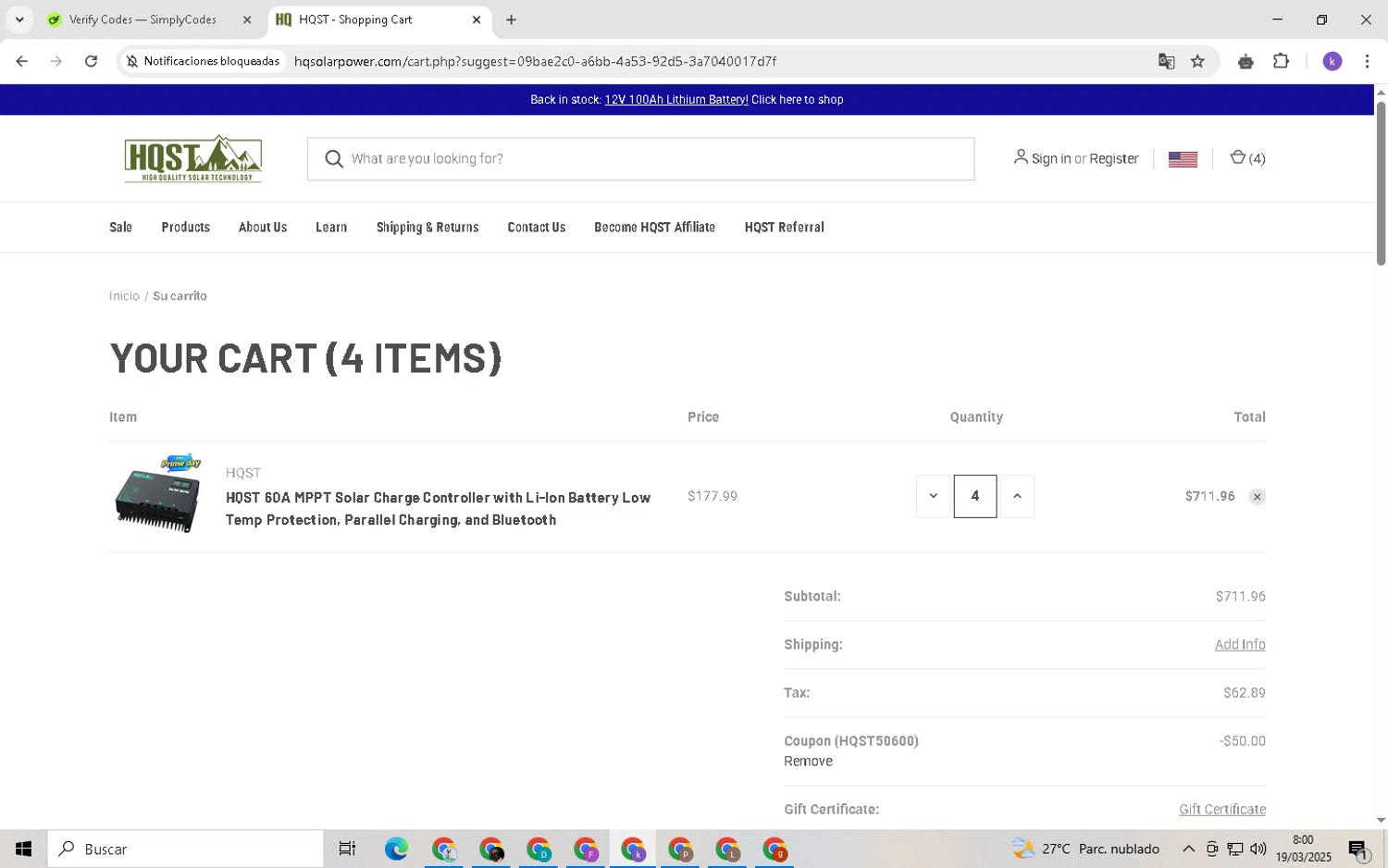Click the Notificaciones bloqueadas chip
Screen dimensions: 1388x868
203,61
